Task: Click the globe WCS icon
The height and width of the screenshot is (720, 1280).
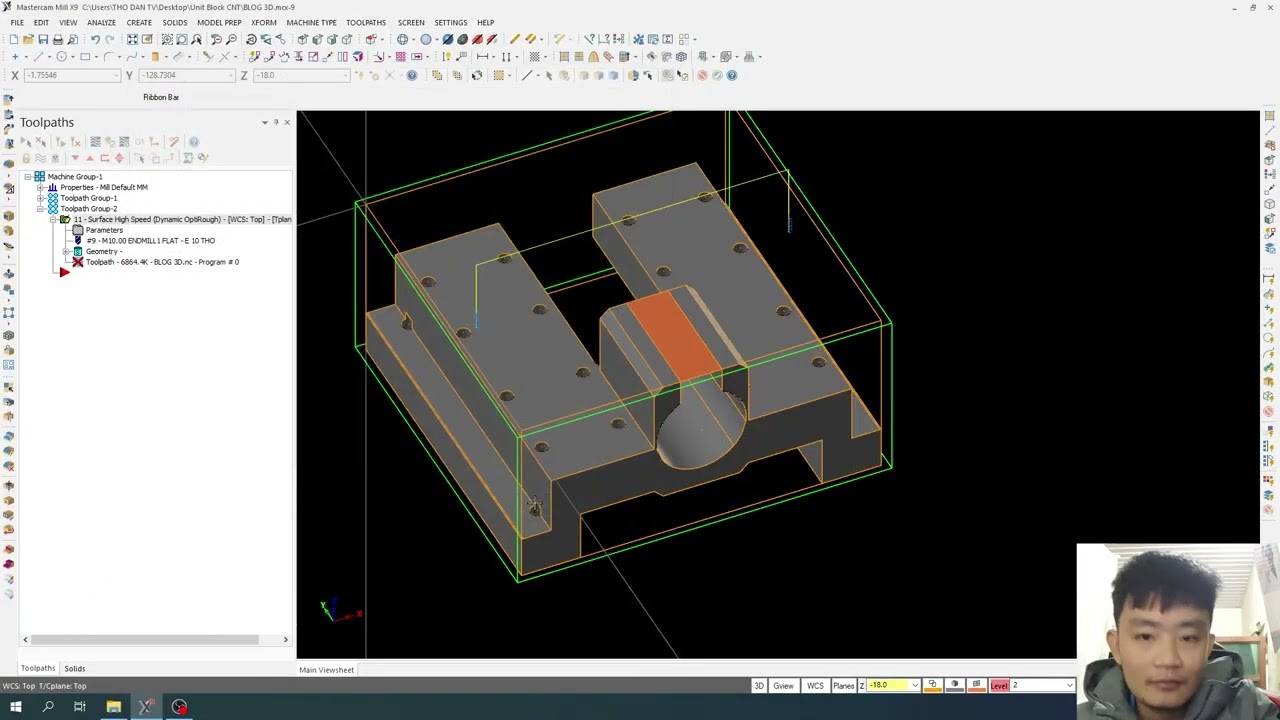Action: (402, 39)
